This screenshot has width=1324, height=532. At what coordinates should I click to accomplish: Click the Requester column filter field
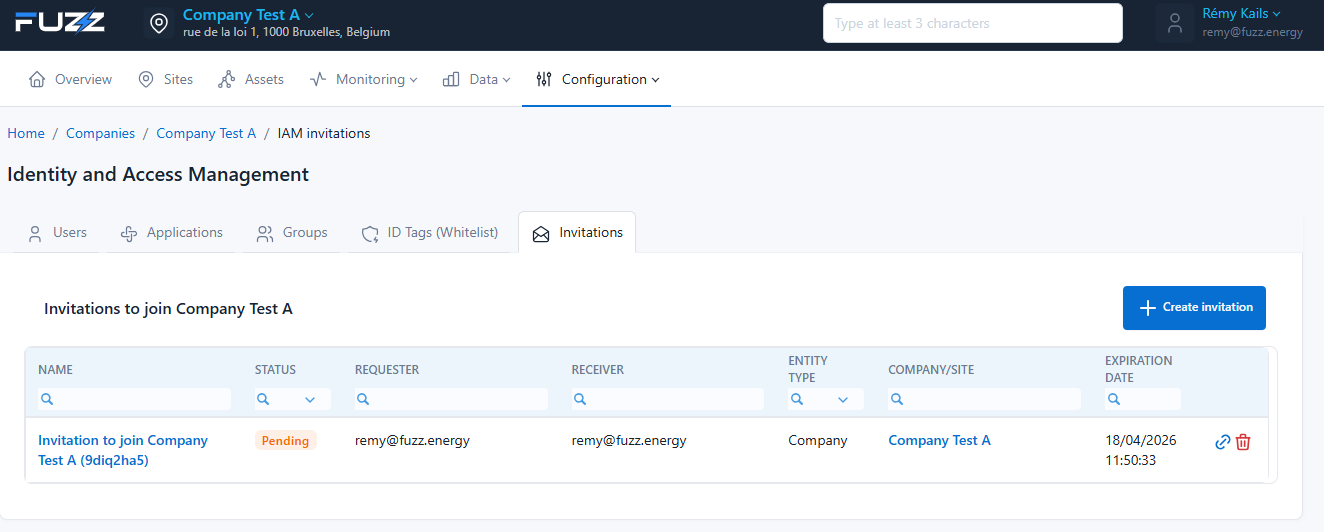(x=451, y=399)
